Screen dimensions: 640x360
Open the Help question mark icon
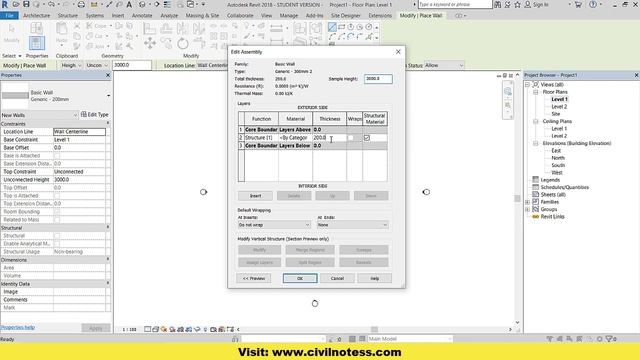(x=593, y=4)
